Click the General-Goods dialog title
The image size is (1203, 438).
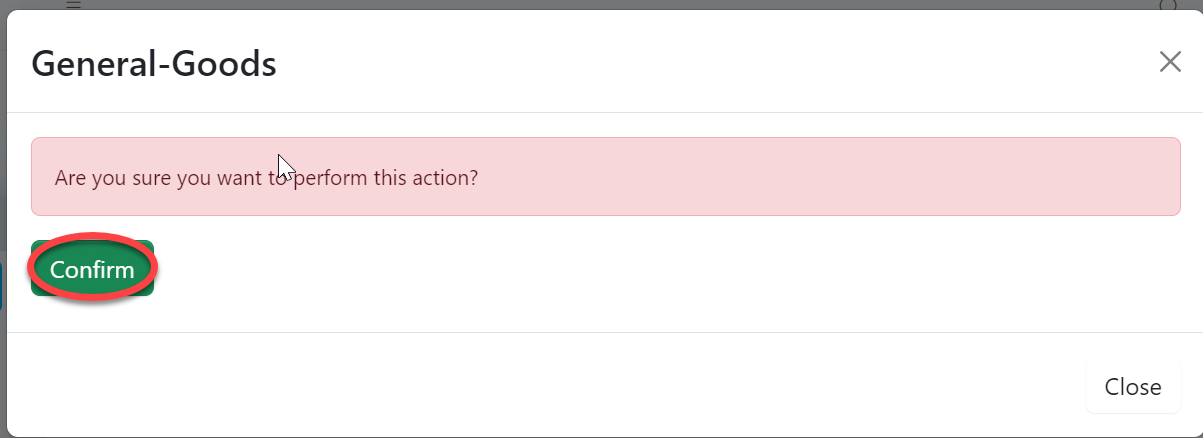point(154,64)
